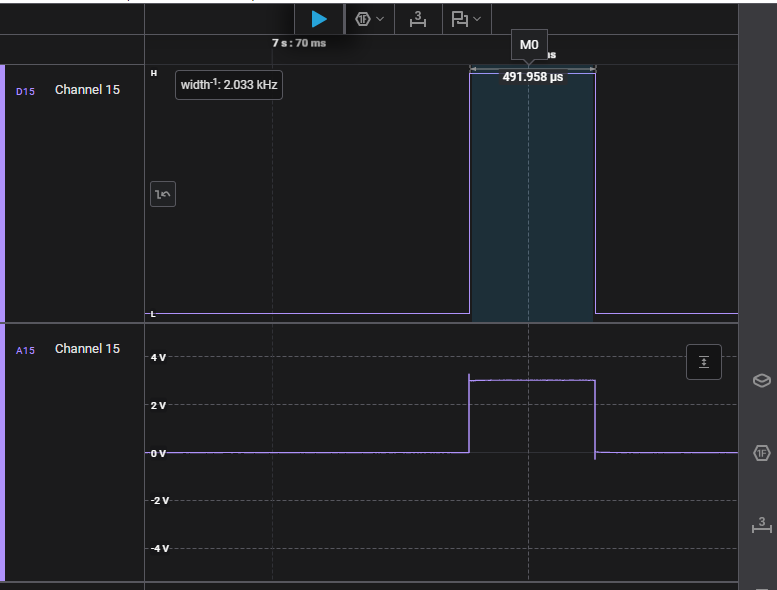Image resolution: width=777 pixels, height=590 pixels.
Task: Click the -4 V axis label
Action: 160,549
